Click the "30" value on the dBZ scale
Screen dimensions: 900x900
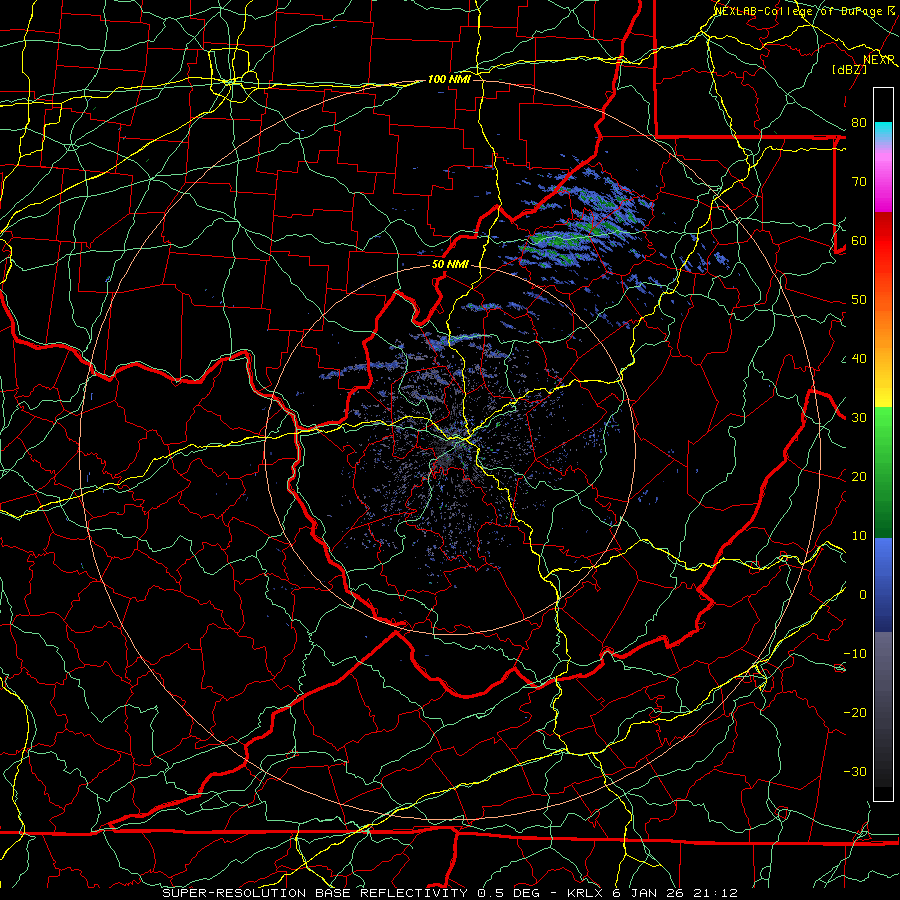(859, 418)
